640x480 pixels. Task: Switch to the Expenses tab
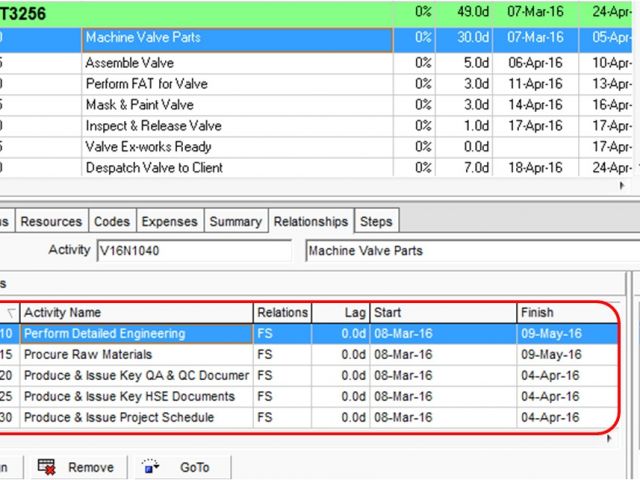(x=169, y=221)
